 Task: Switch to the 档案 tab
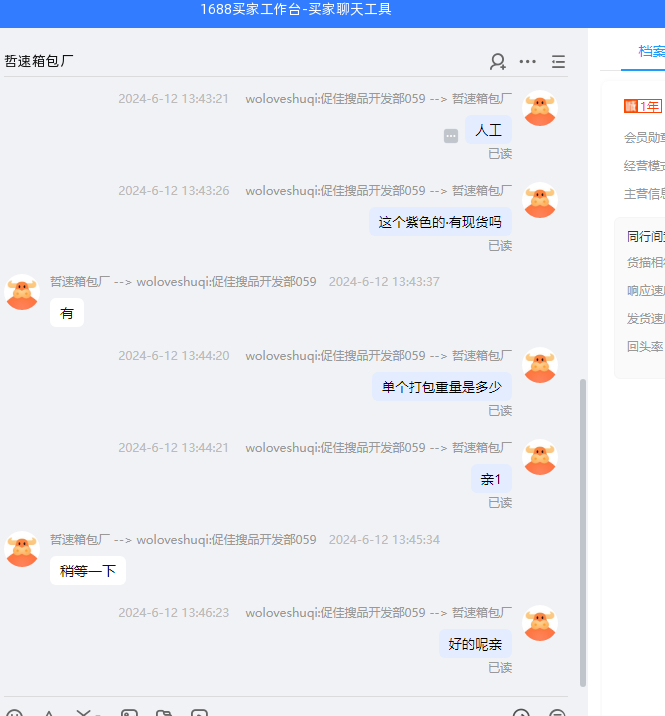pyautogui.click(x=651, y=51)
